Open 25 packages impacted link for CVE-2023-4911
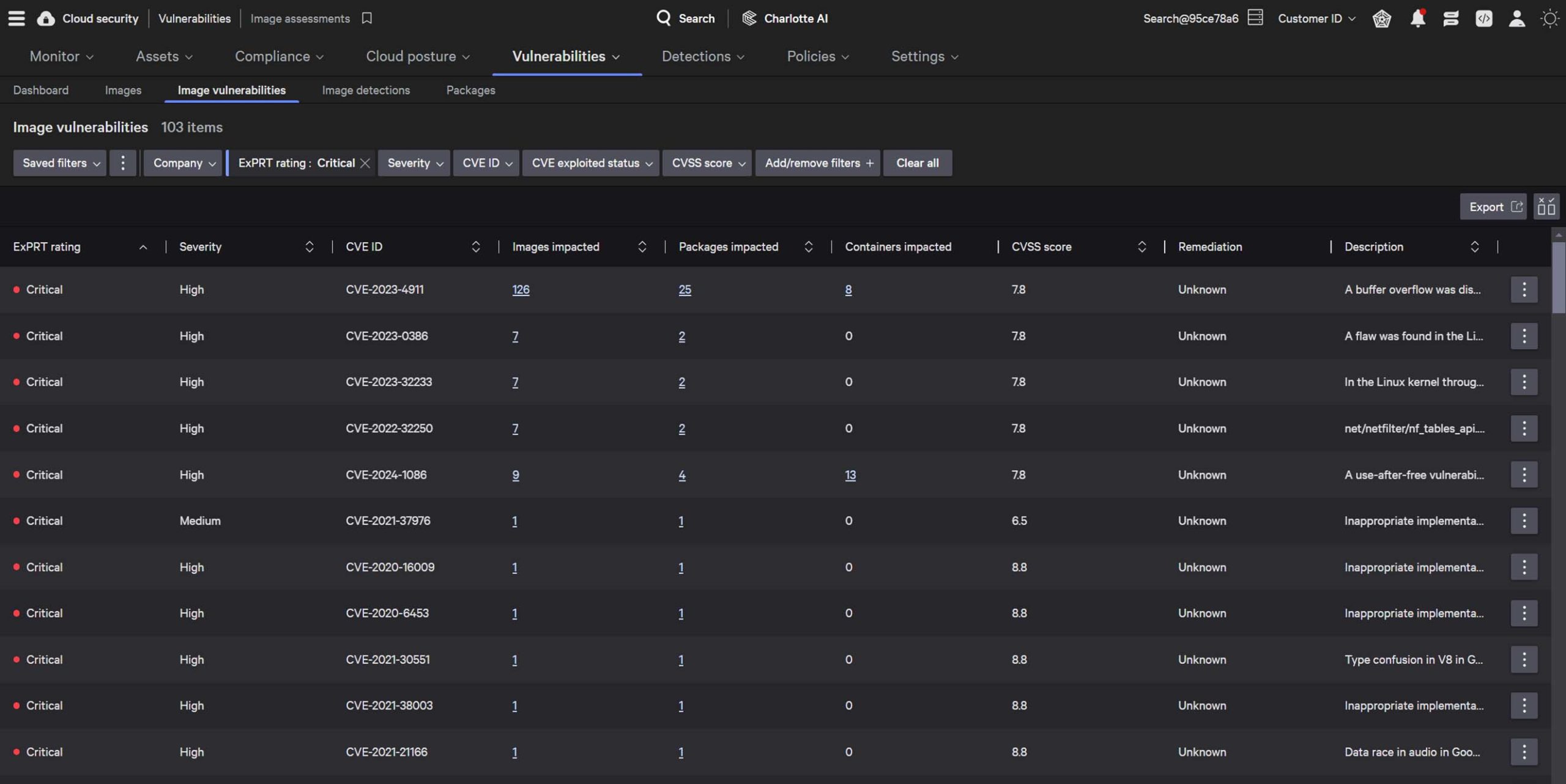 (685, 289)
